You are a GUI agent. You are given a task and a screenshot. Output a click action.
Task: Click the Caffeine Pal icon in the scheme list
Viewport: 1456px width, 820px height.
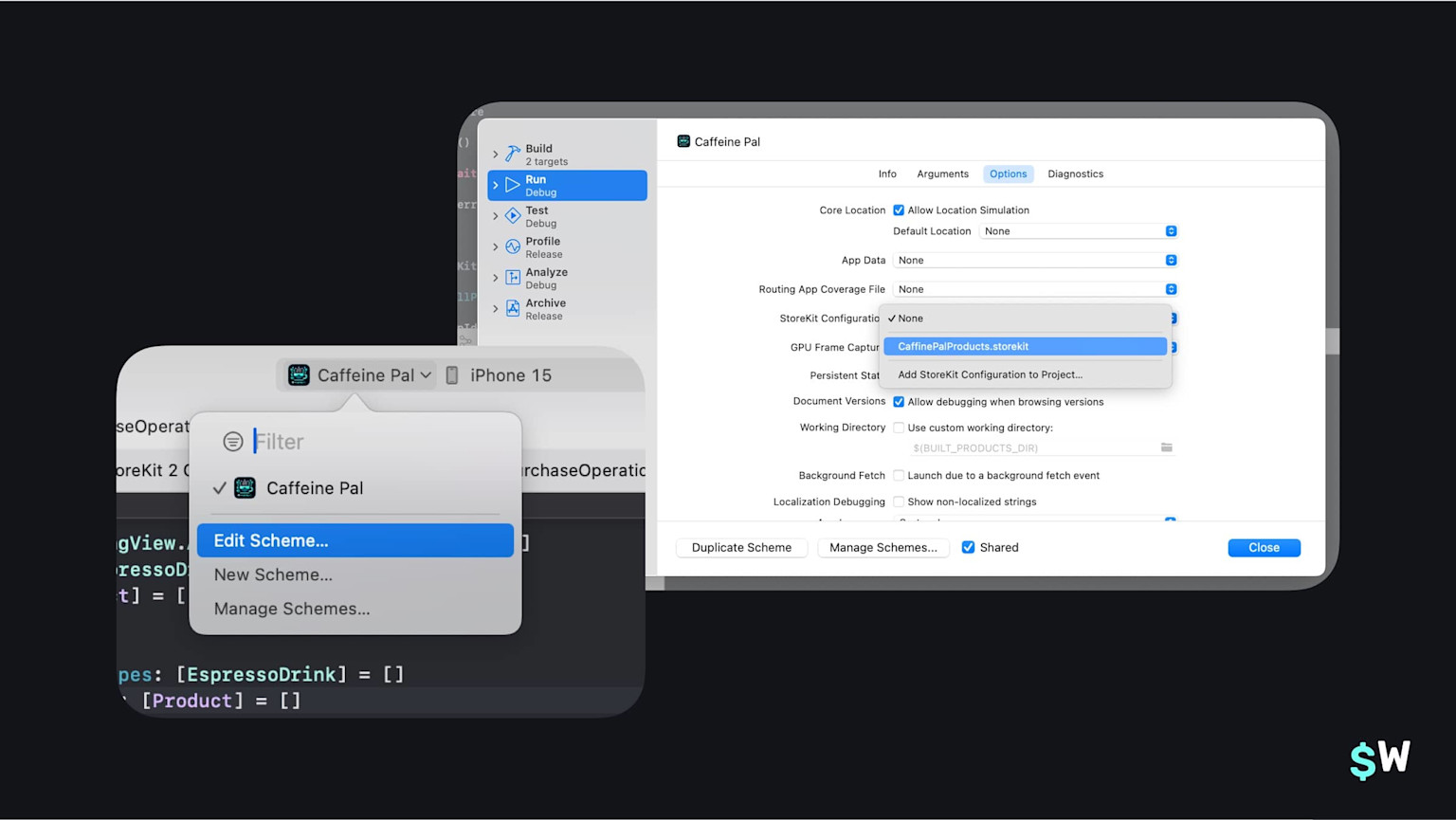click(245, 488)
